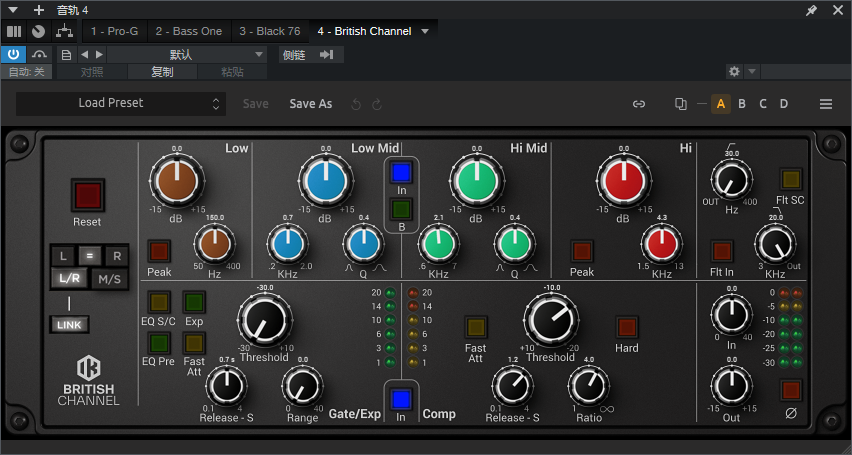Toggle the EQ Pre button
The height and width of the screenshot is (455, 852).
(159, 343)
